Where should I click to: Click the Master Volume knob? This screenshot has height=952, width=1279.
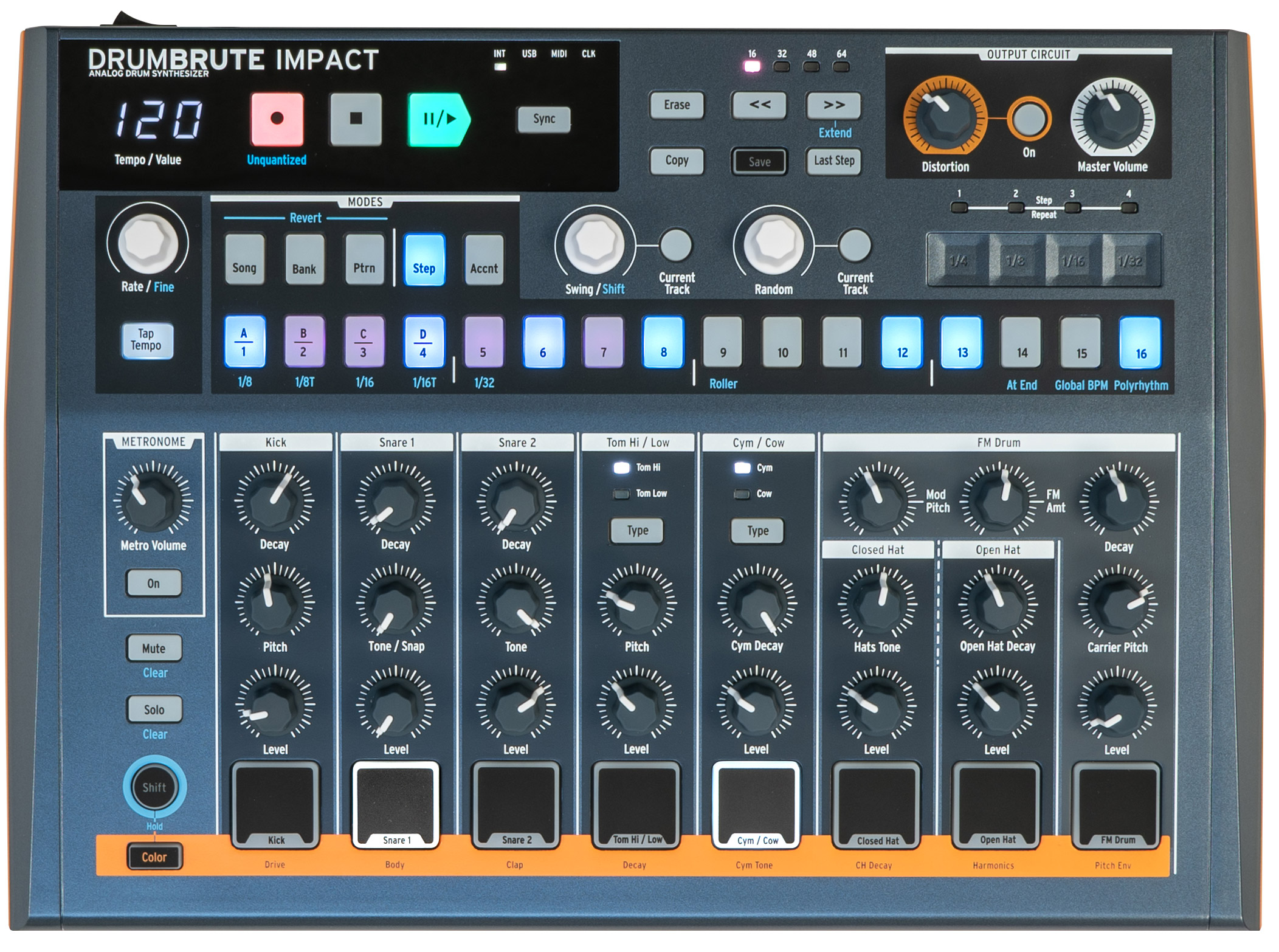point(1112,118)
